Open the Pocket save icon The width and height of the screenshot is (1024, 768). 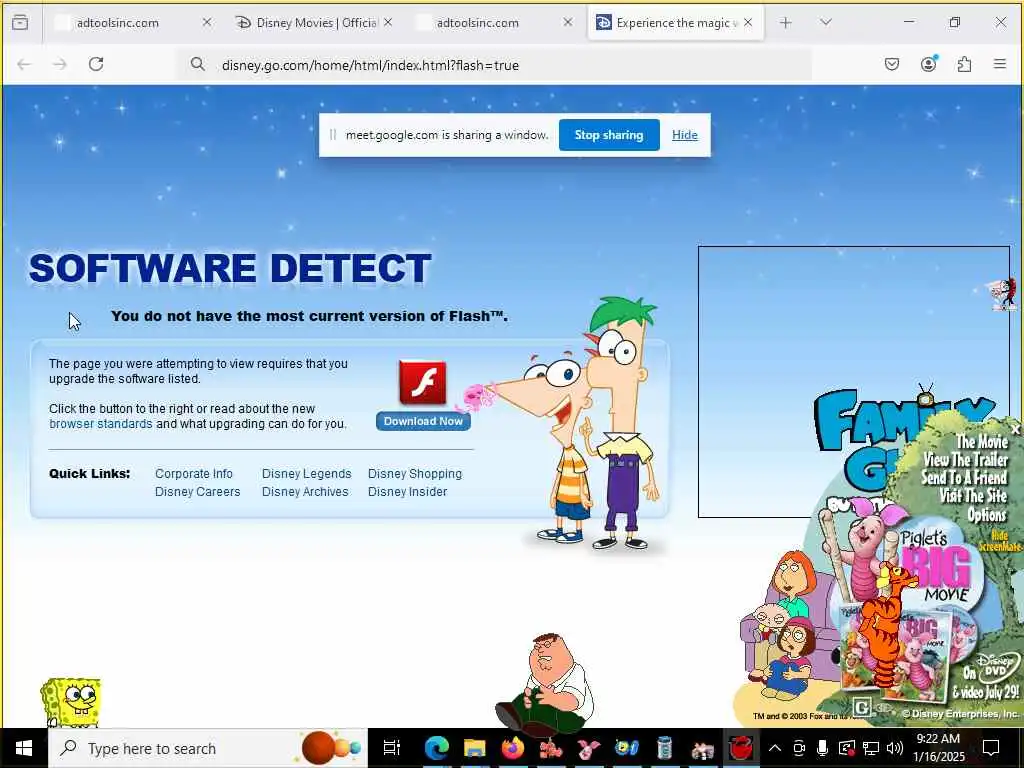[x=892, y=64]
